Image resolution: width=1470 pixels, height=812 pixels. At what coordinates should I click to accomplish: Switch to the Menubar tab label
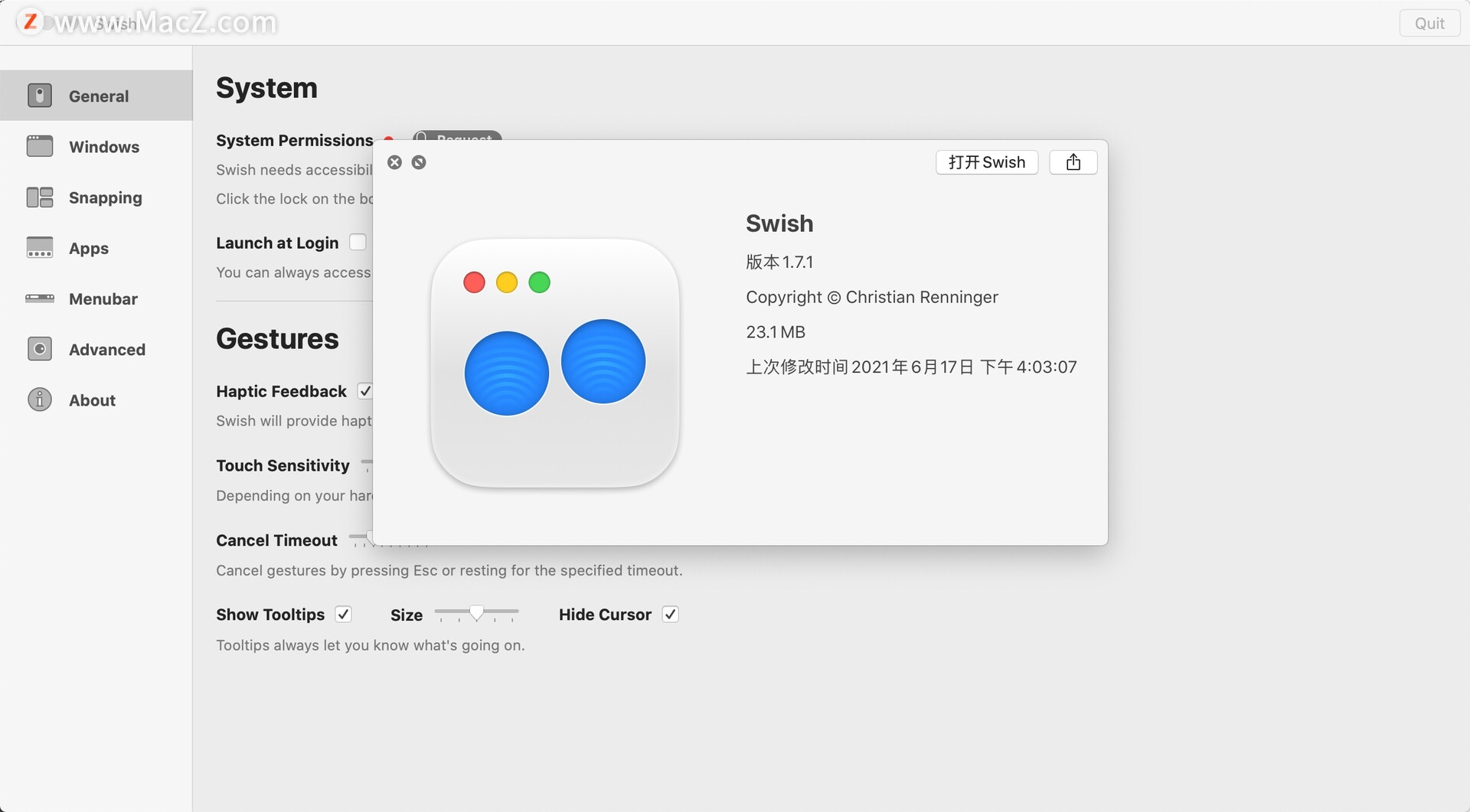coord(103,299)
